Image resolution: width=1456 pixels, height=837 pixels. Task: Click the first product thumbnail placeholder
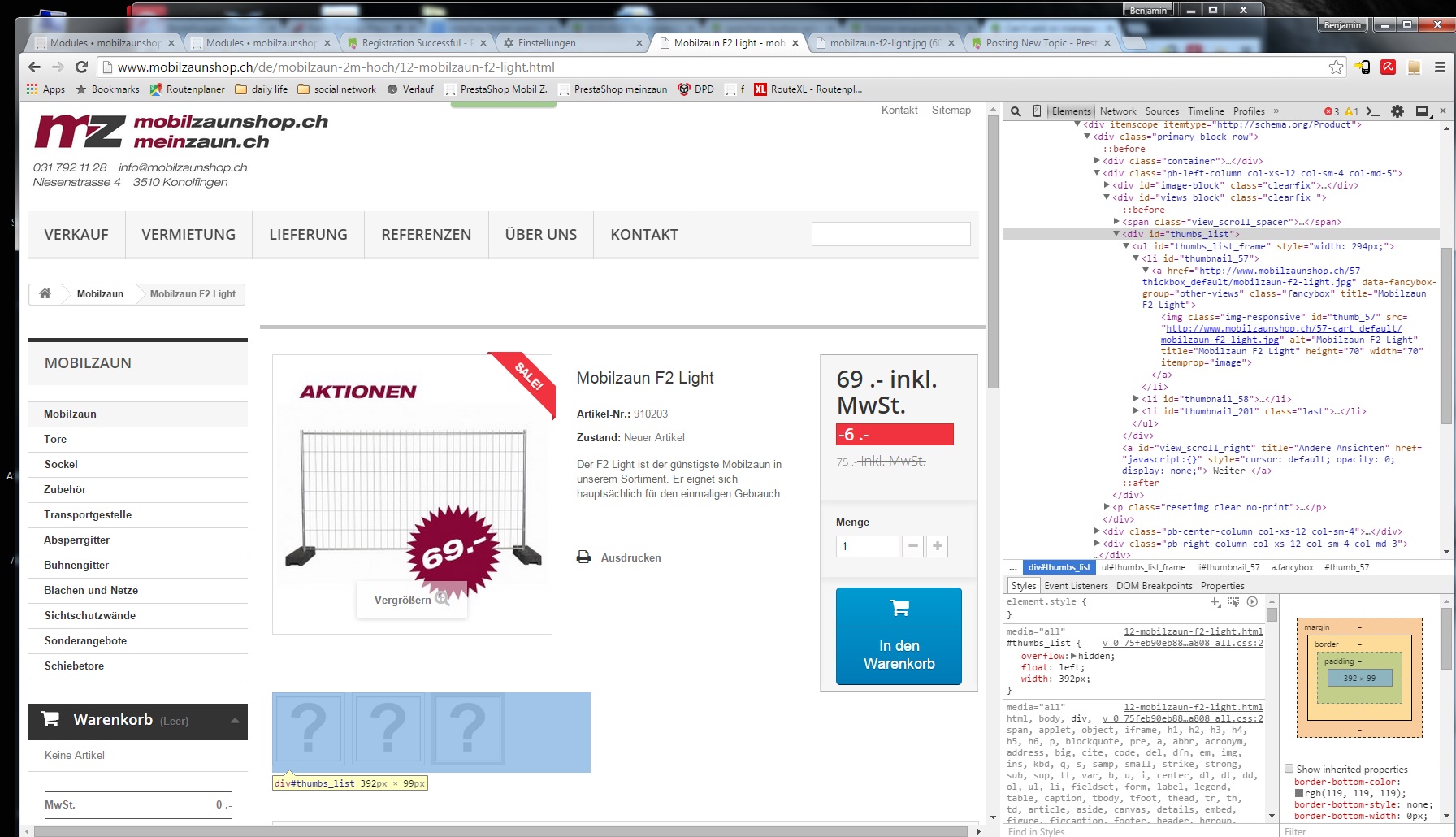[309, 729]
